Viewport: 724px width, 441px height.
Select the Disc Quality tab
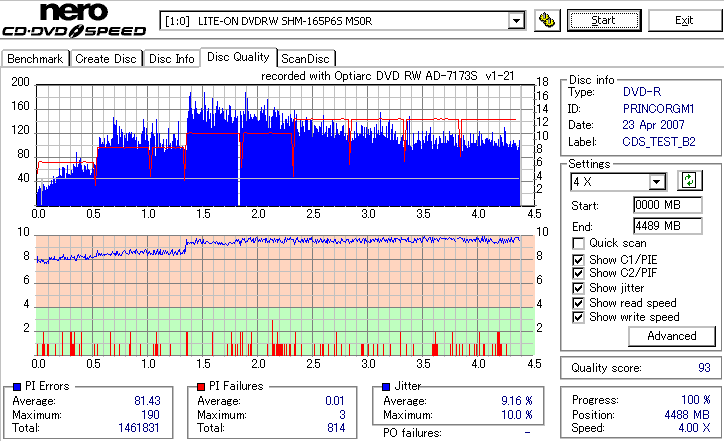[x=238, y=57]
